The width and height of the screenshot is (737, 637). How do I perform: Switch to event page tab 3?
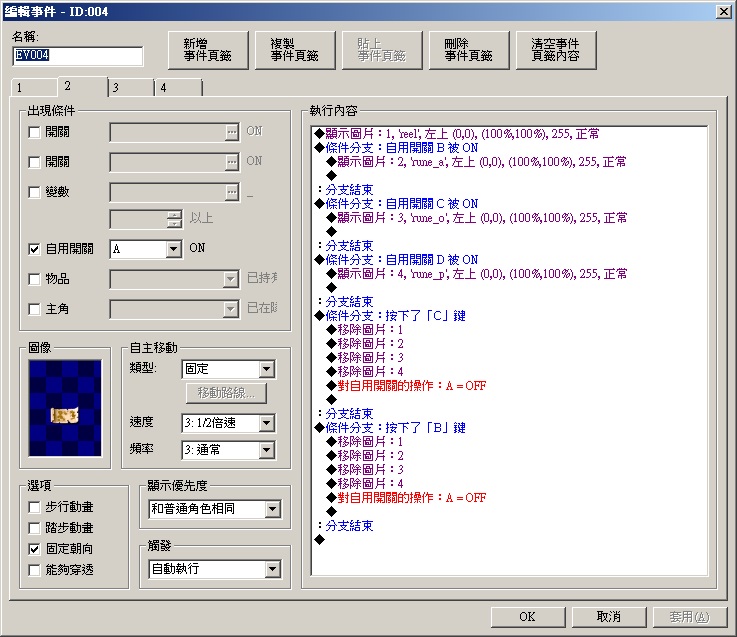click(131, 87)
